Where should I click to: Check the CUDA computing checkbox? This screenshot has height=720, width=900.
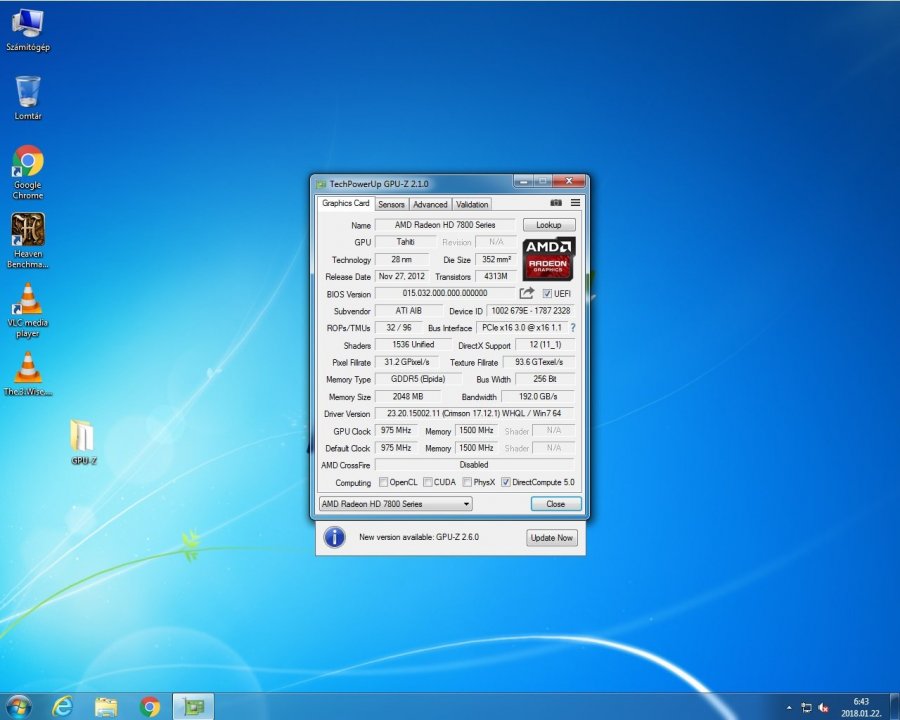427,482
